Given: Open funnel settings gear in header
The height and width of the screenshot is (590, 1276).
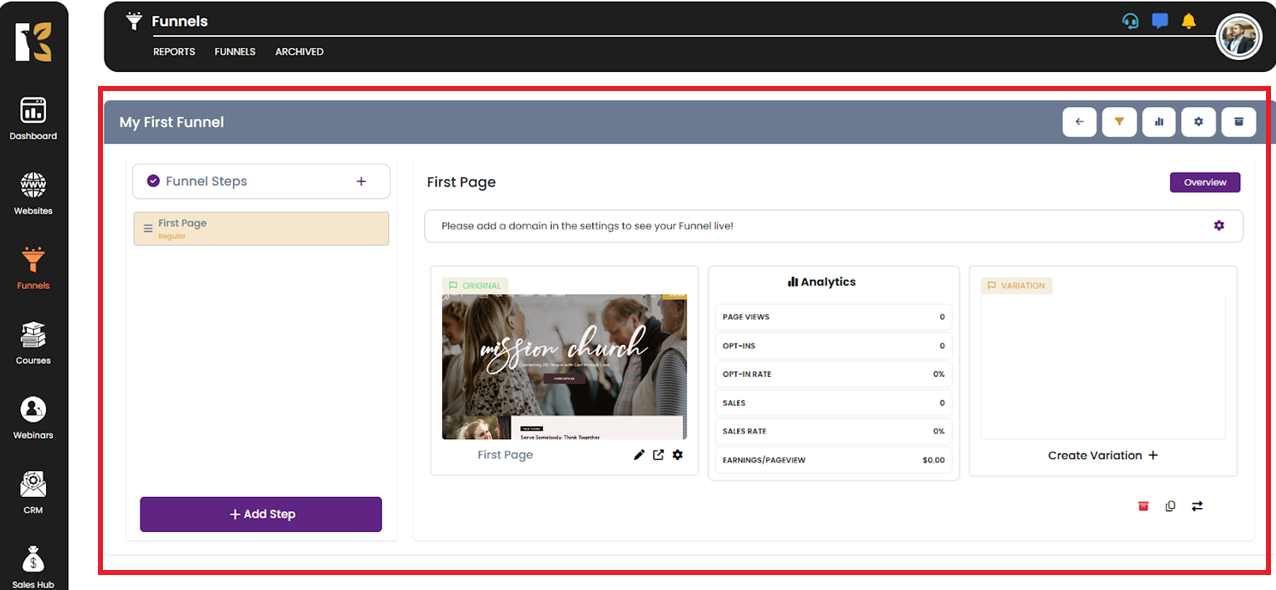Looking at the screenshot, I should 1198,122.
